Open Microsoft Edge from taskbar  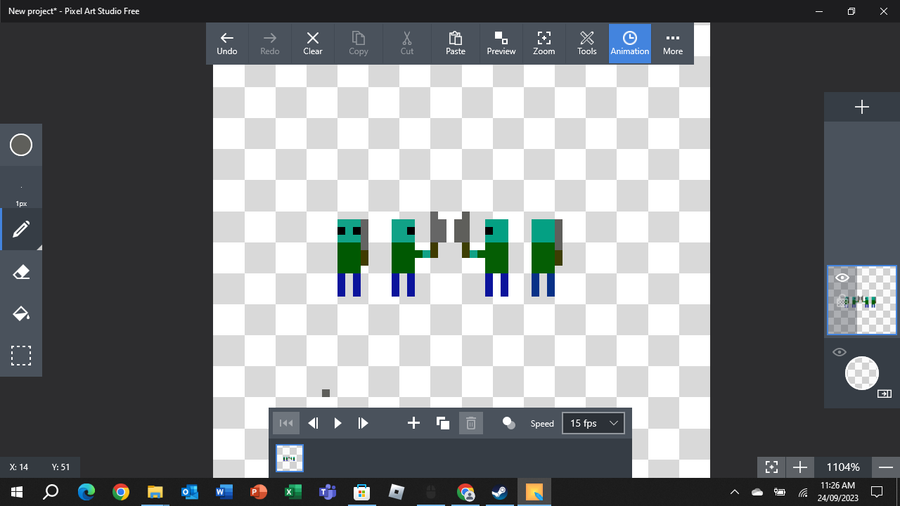click(86, 492)
